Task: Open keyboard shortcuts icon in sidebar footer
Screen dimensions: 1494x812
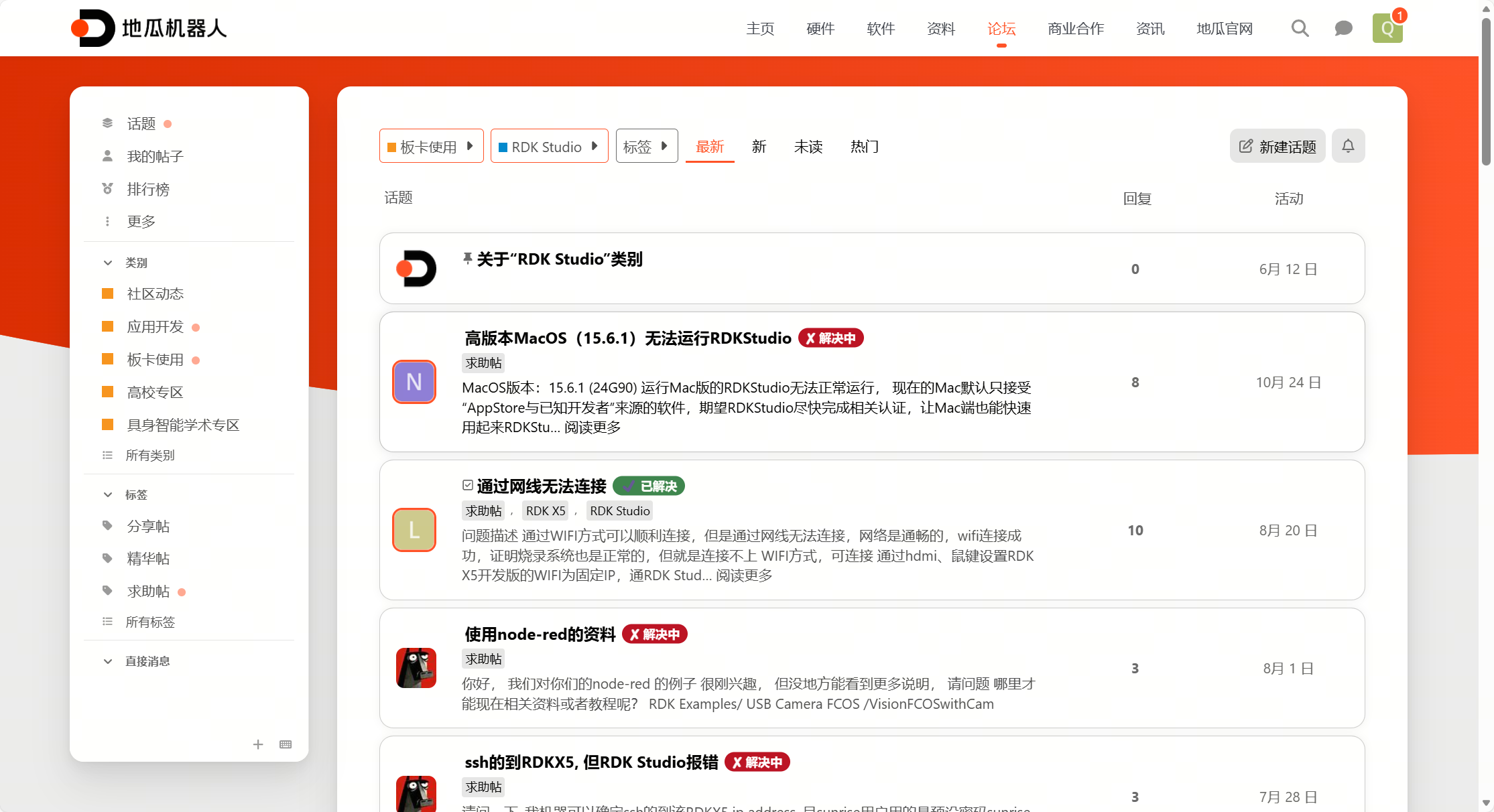Action: pyautogui.click(x=286, y=744)
